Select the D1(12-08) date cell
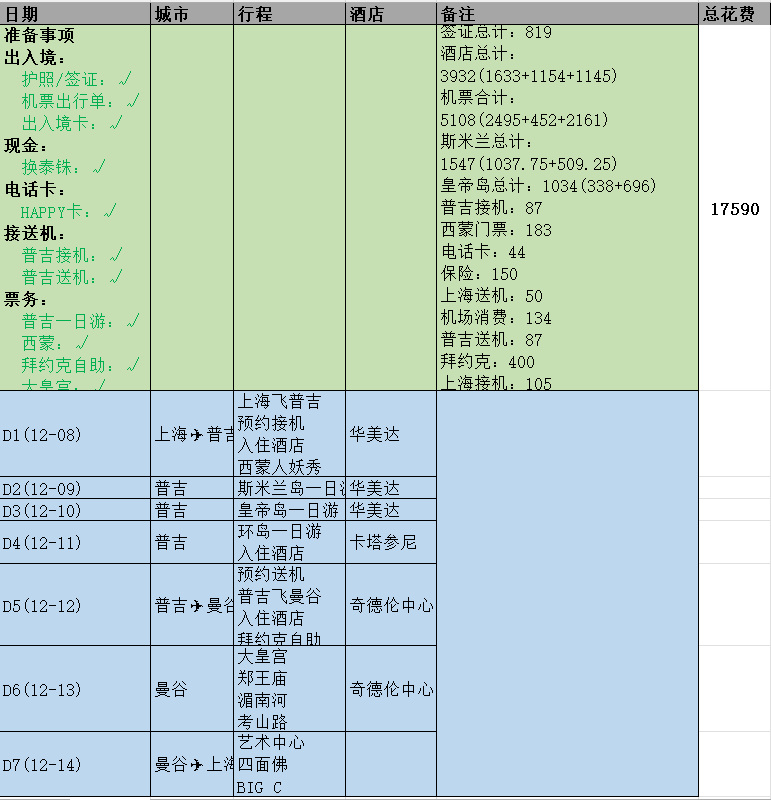 75,434
